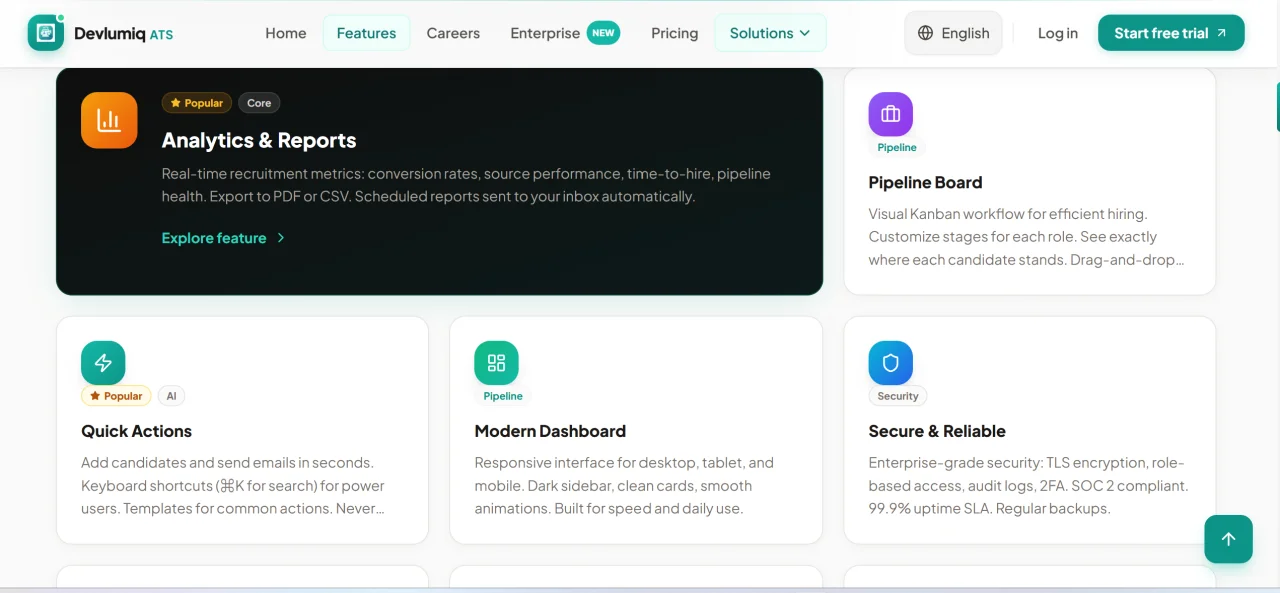
Task: Click the scroll-to-top arrow button
Action: [x=1229, y=539]
